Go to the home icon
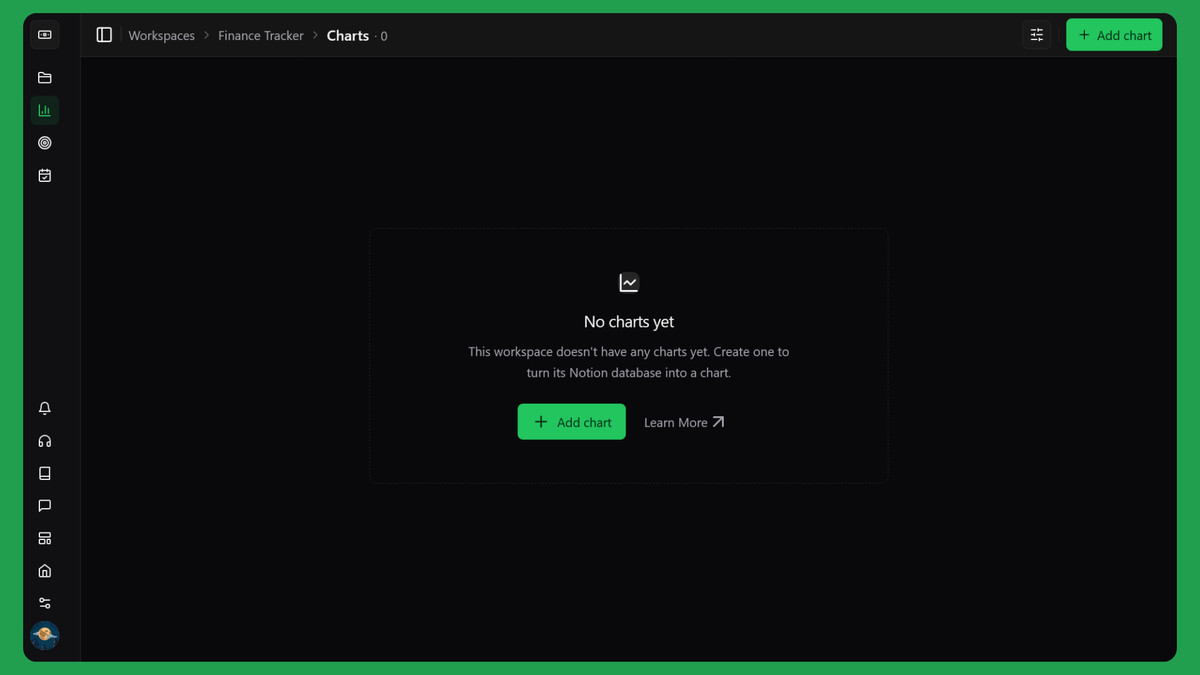Image resolution: width=1200 pixels, height=675 pixels. coord(45,571)
